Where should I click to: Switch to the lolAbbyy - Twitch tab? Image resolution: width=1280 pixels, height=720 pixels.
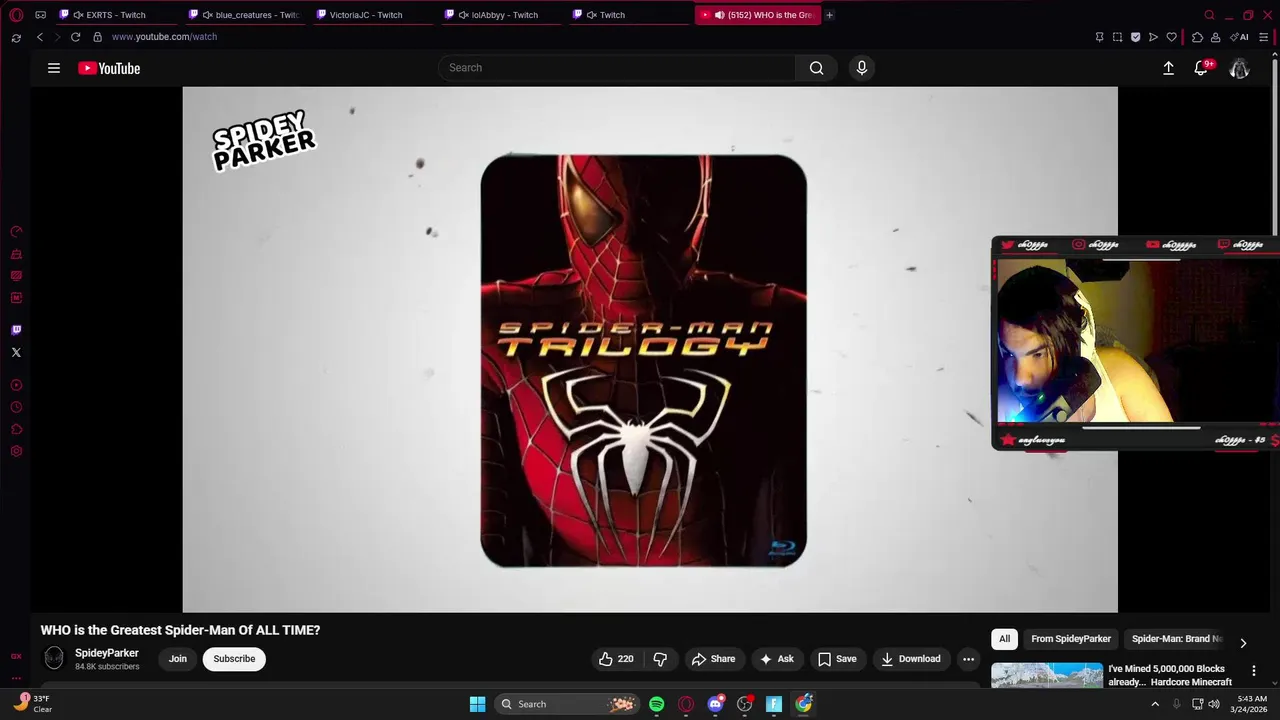click(500, 15)
